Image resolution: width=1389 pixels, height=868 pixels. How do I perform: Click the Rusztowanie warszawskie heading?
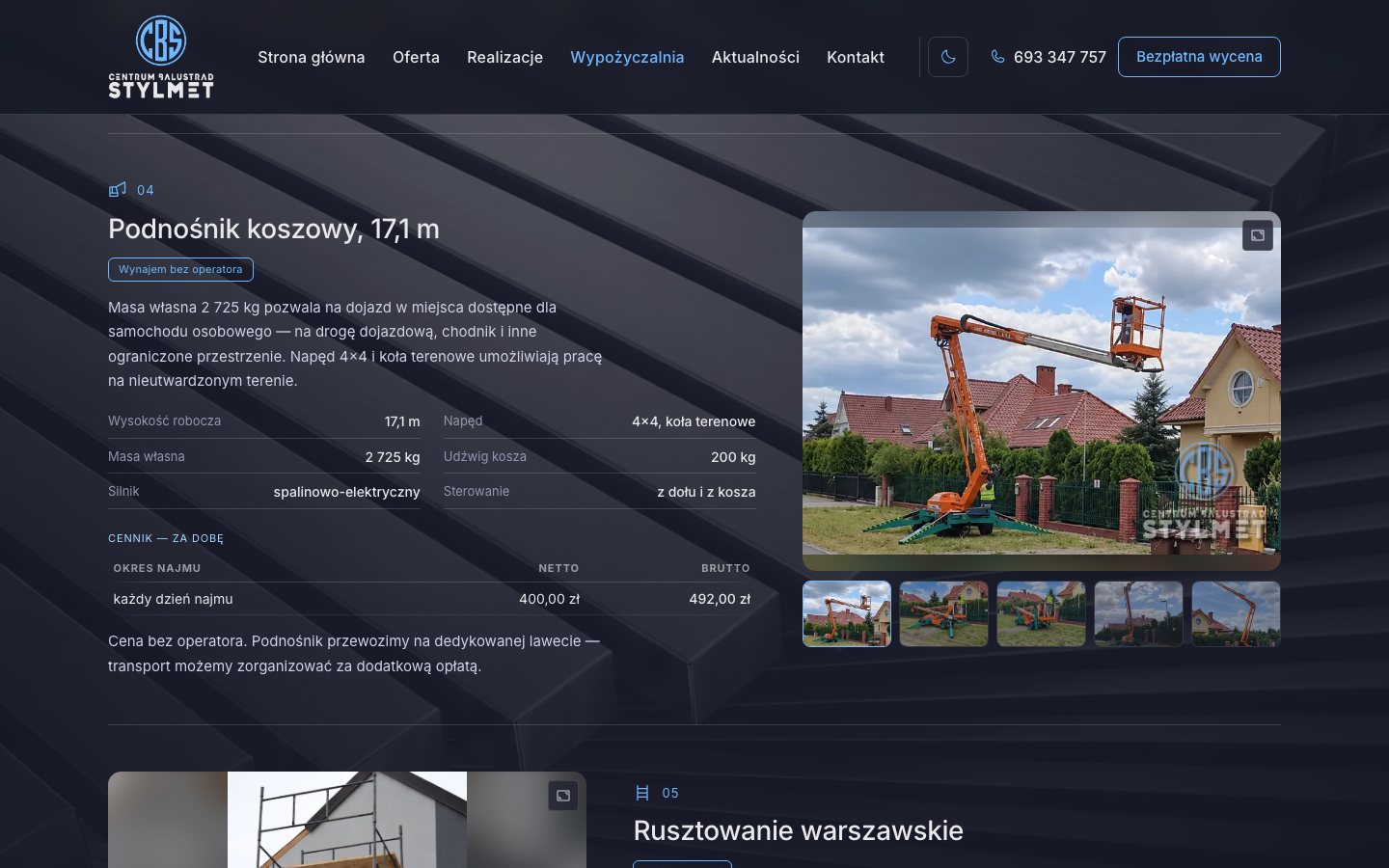(799, 830)
